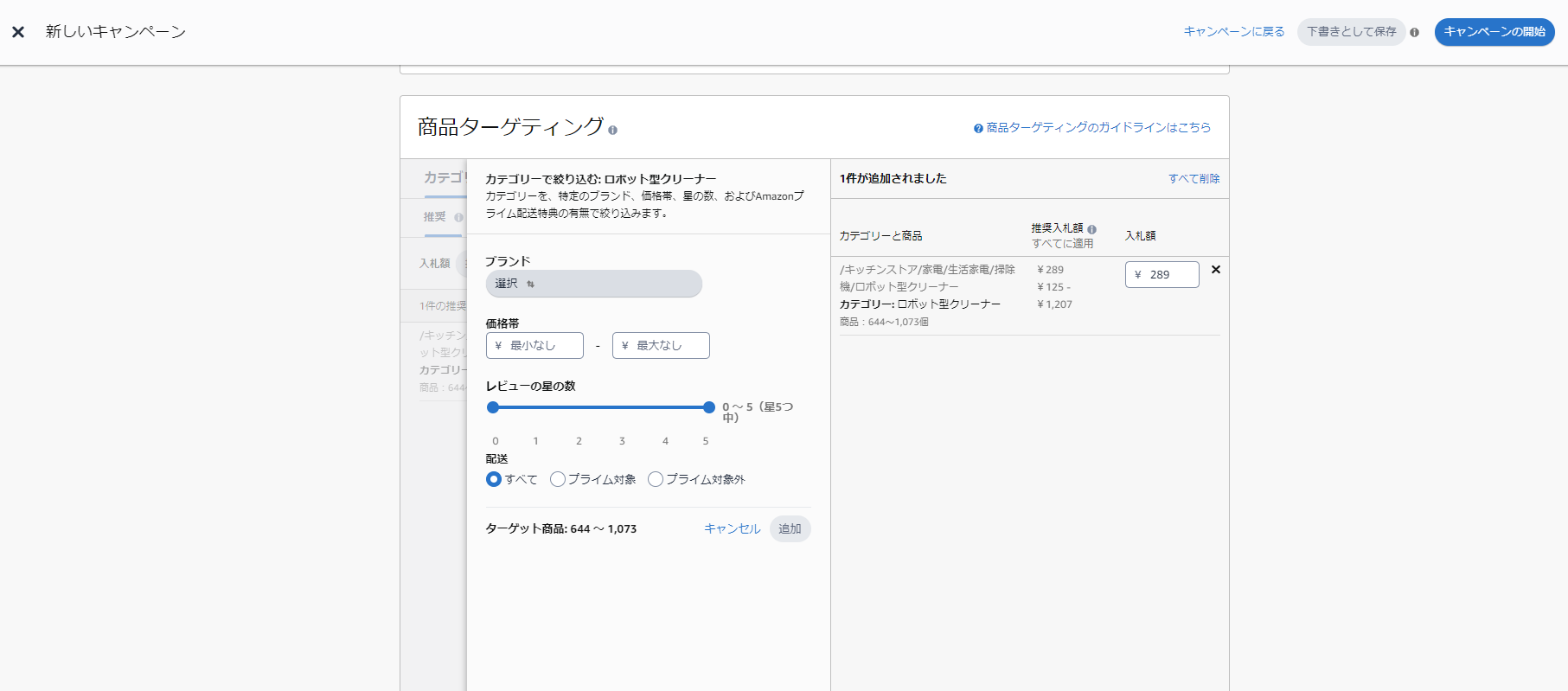Click the maximum star rating slider handle
This screenshot has height=691, width=1568.
709,407
